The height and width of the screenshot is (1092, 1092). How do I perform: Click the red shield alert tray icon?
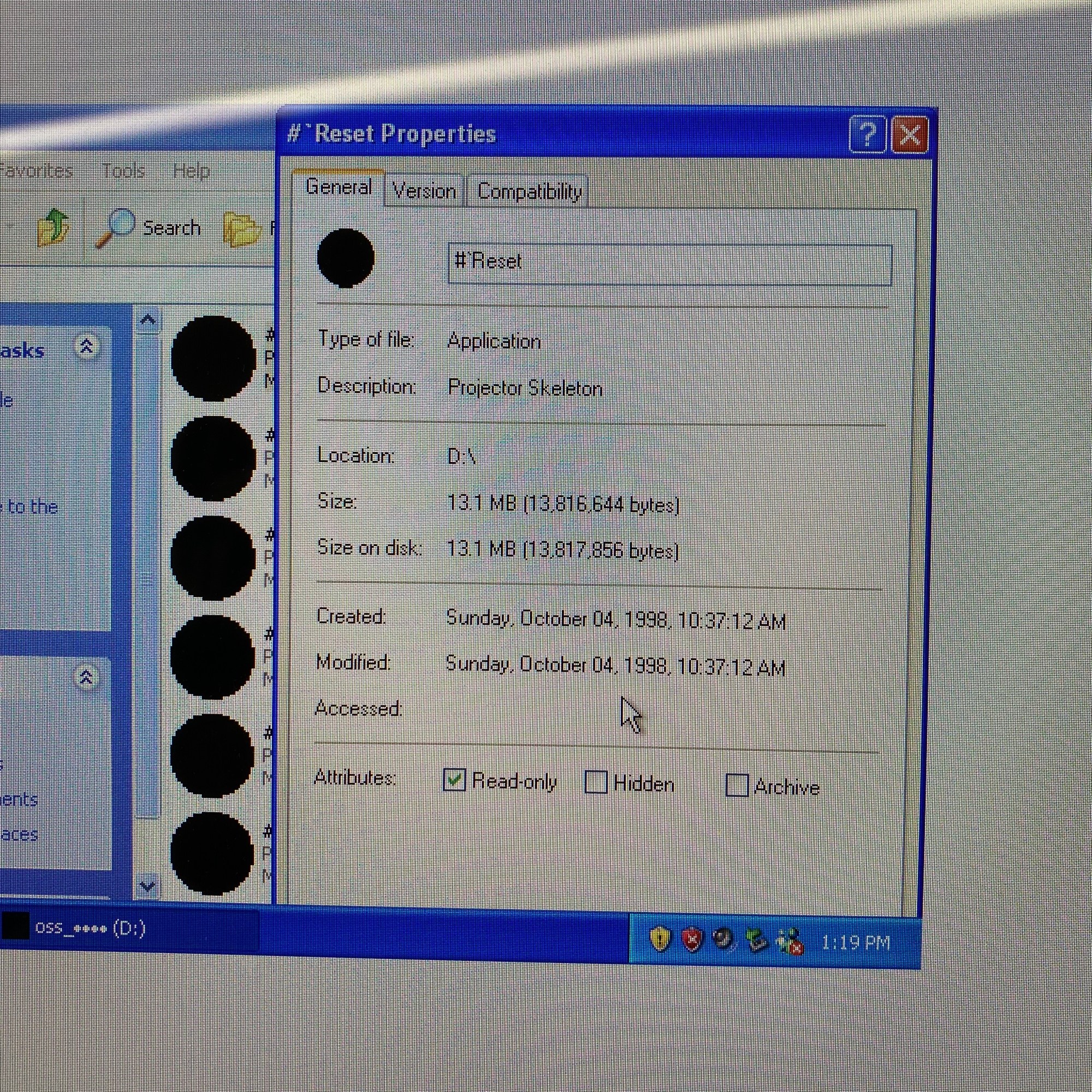(x=692, y=941)
